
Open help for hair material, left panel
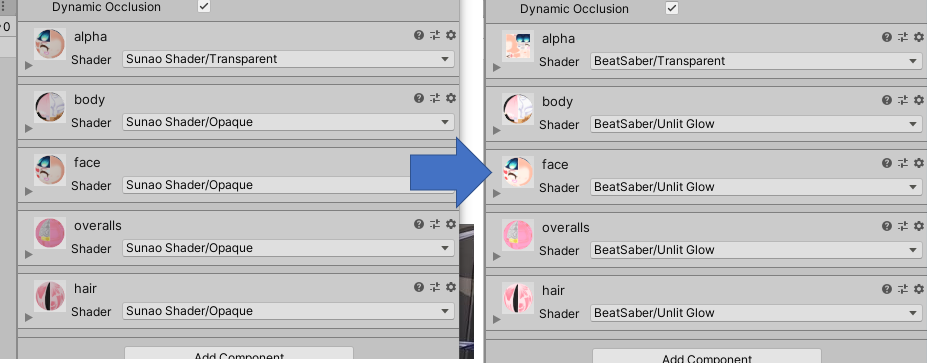[x=419, y=287]
